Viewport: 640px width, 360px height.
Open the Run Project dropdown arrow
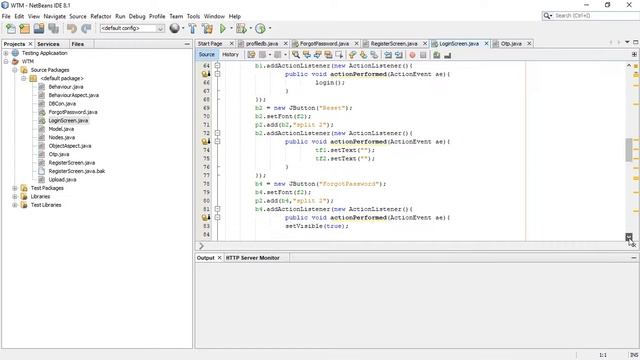coord(231,28)
